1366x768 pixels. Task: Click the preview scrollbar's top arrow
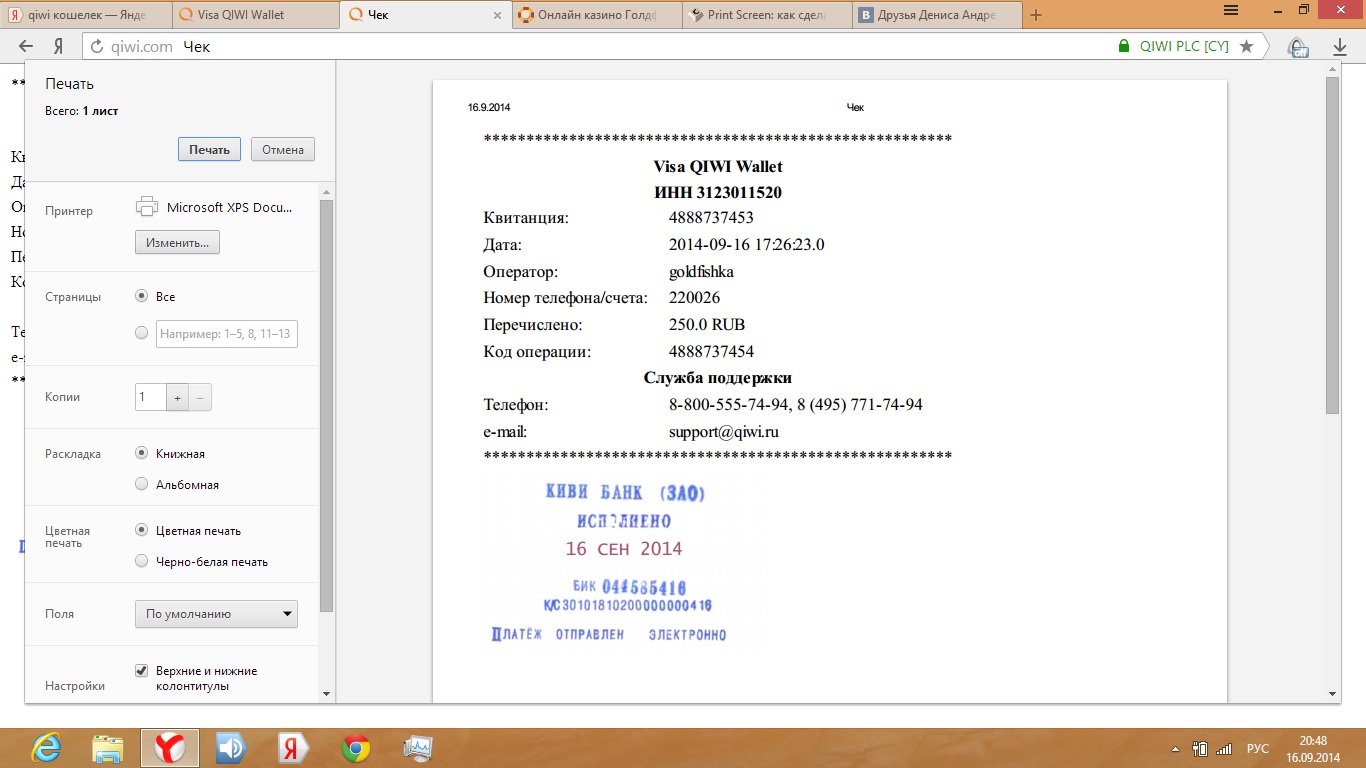[1332, 69]
